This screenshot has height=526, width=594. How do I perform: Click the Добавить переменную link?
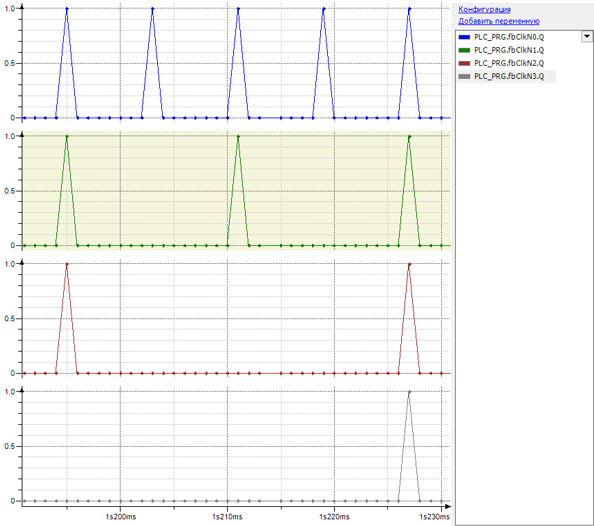click(x=499, y=21)
